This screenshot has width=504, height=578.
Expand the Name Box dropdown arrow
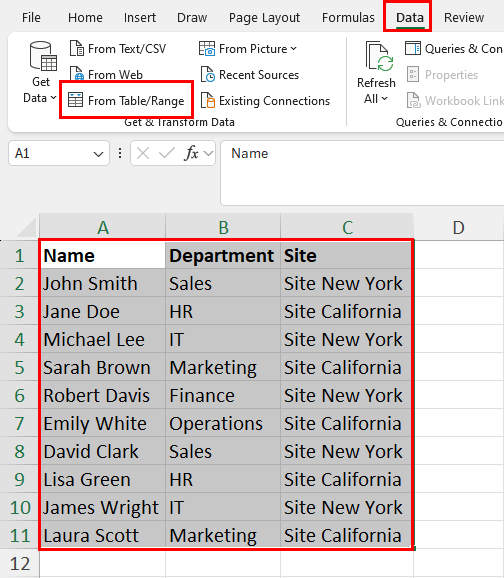pyautogui.click(x=98, y=154)
